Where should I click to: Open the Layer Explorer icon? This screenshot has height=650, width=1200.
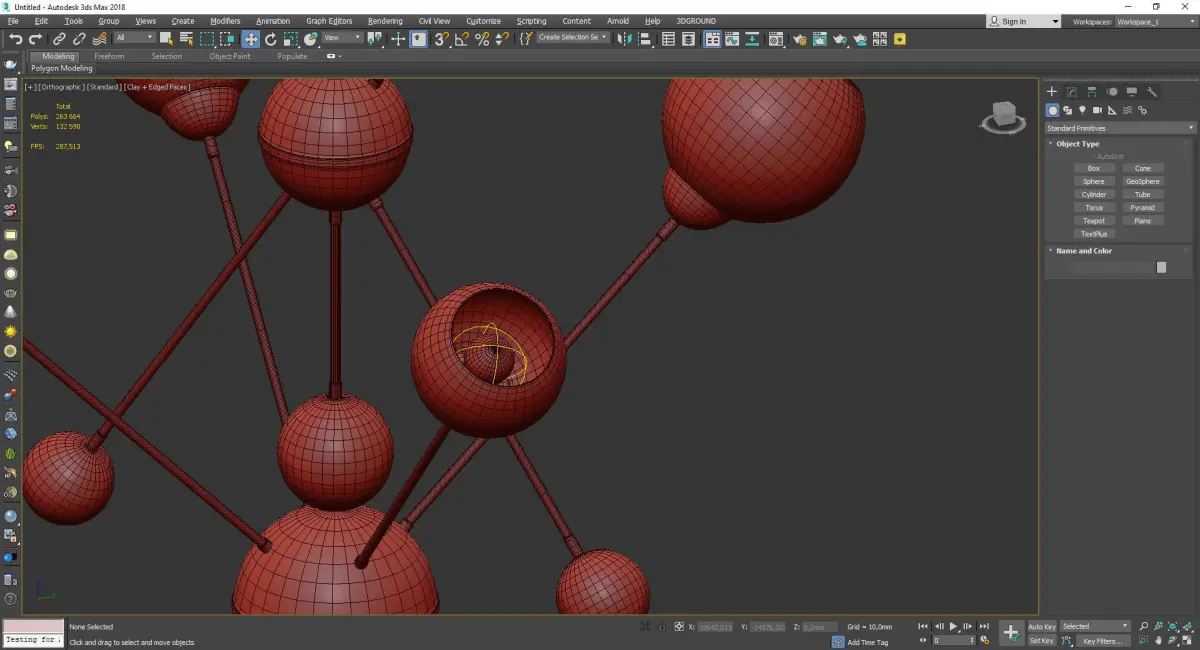(688, 39)
